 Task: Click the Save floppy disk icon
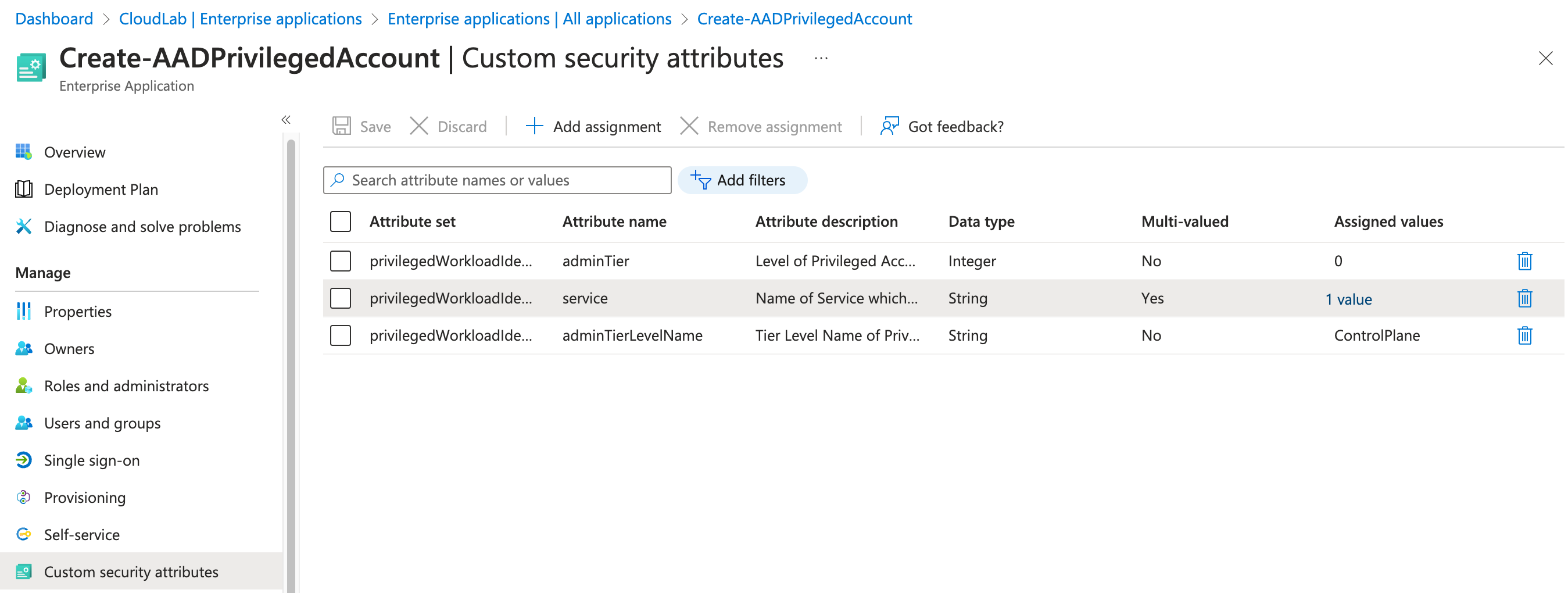342,126
